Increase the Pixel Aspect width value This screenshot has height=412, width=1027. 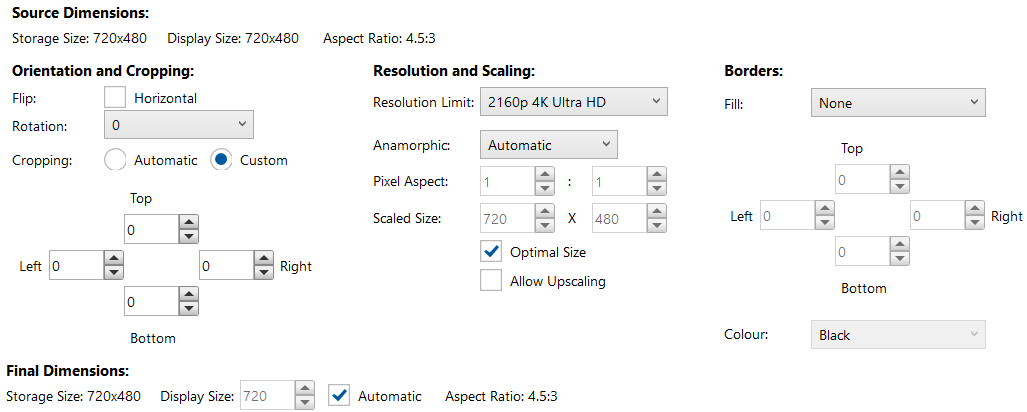click(x=544, y=174)
